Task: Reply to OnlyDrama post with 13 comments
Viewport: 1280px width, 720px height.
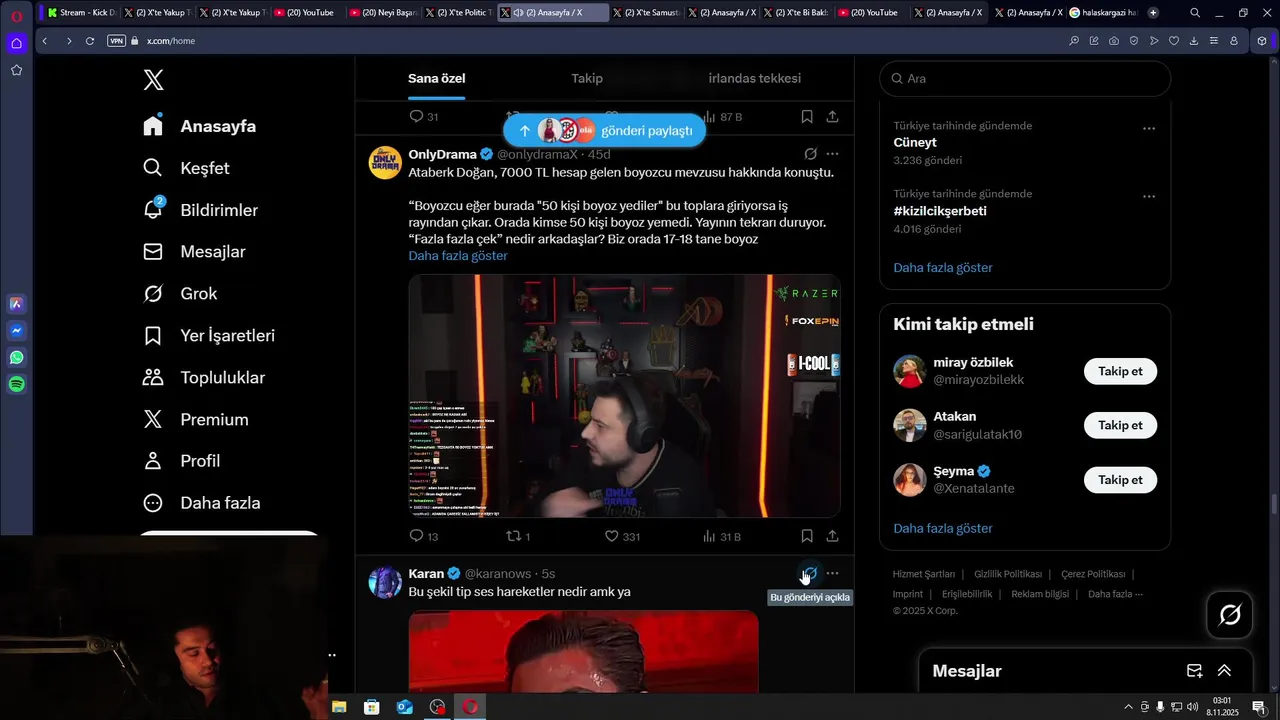Action: pos(424,536)
